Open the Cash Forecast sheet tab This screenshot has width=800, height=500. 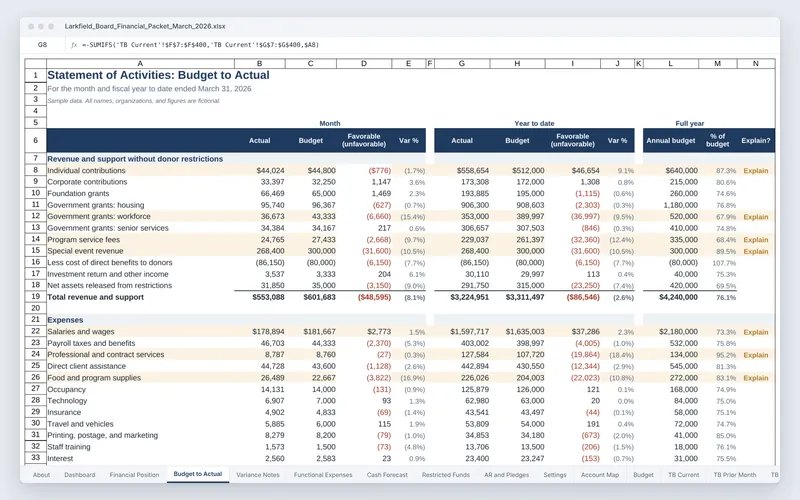point(387,474)
